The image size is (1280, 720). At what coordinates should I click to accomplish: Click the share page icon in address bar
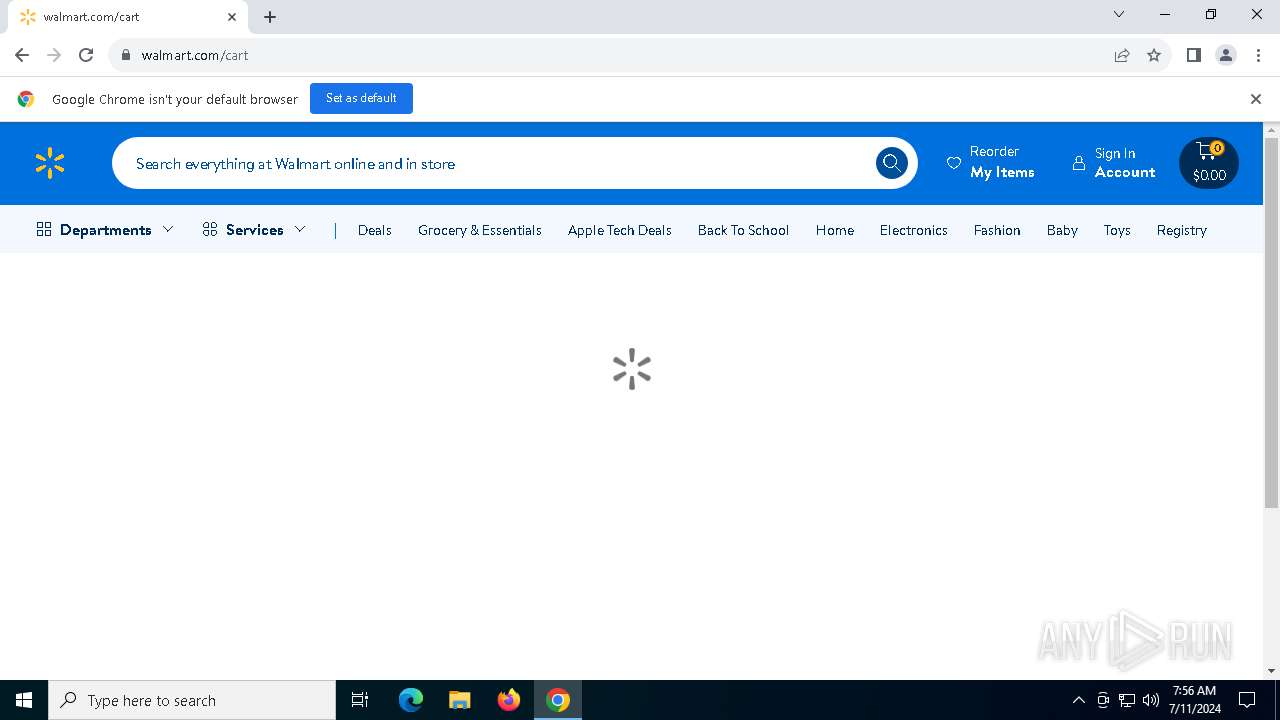pyautogui.click(x=1122, y=55)
